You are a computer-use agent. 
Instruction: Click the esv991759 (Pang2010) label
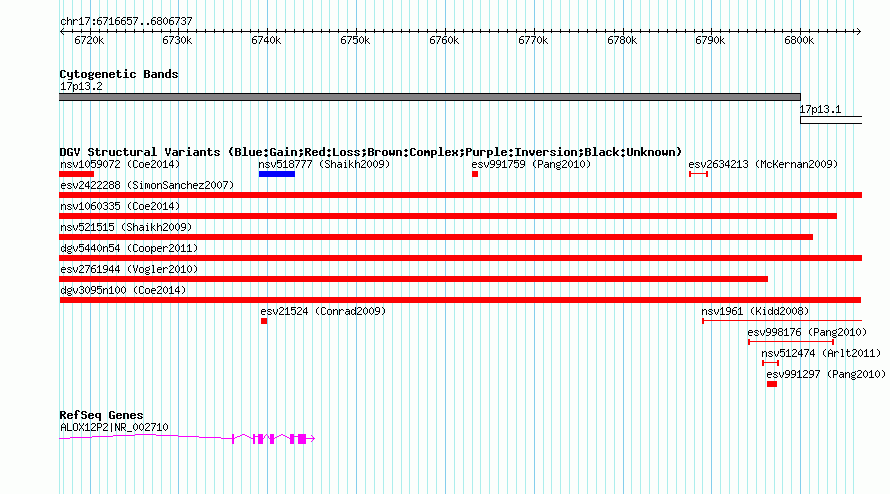(531, 164)
